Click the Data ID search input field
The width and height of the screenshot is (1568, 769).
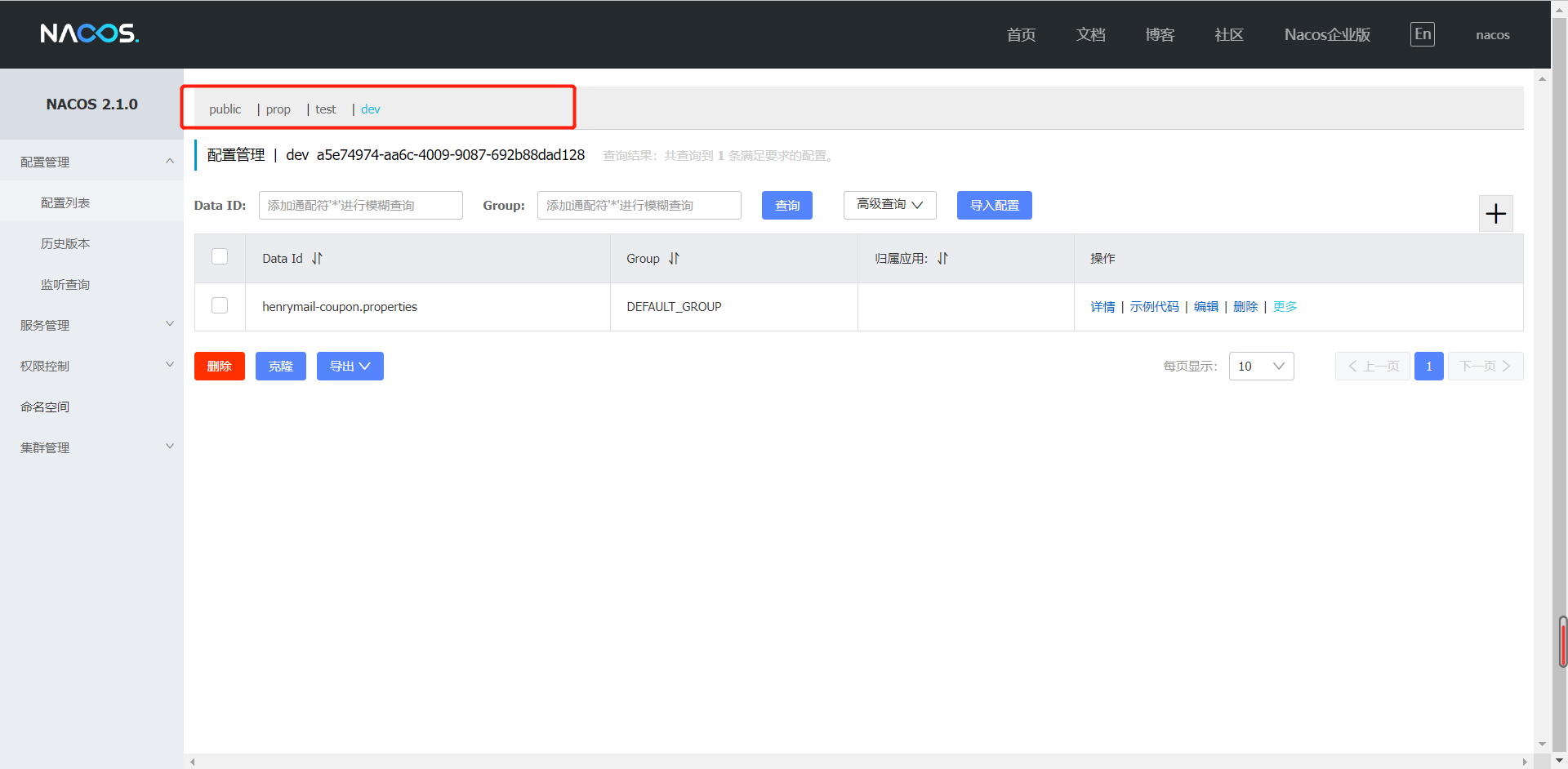pyautogui.click(x=360, y=206)
